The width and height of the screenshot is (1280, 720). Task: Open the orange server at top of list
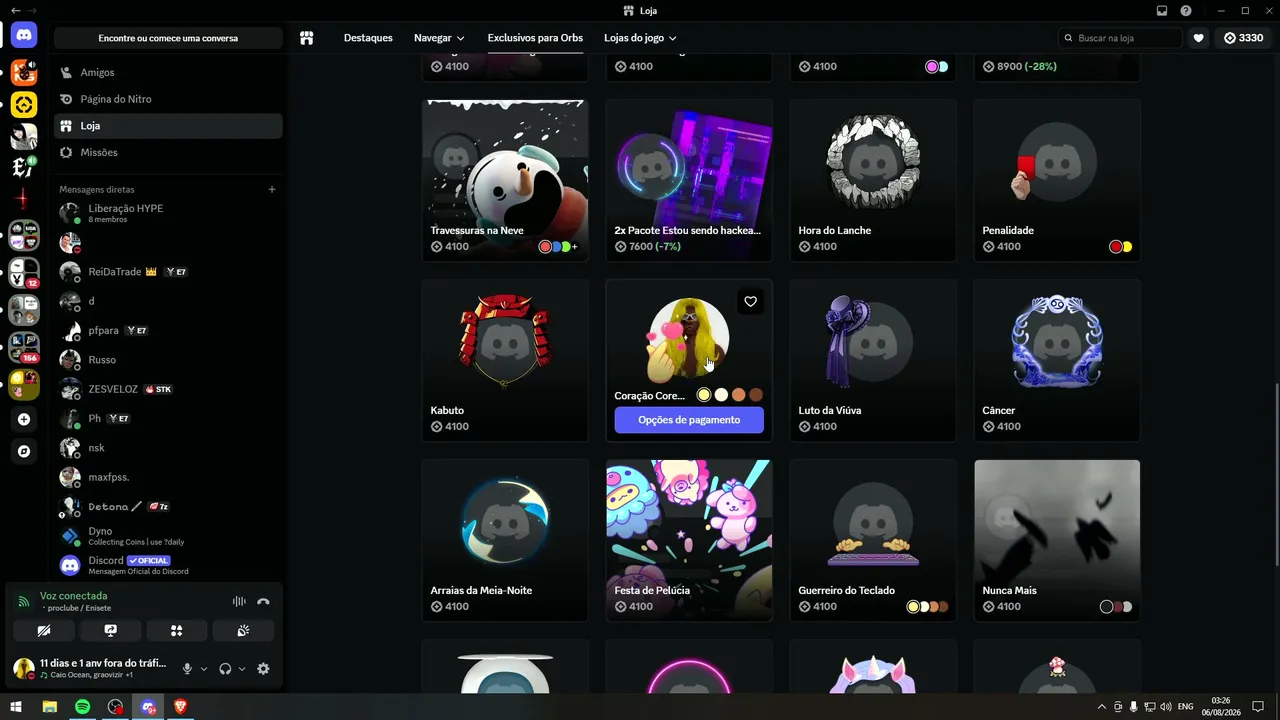(24, 72)
